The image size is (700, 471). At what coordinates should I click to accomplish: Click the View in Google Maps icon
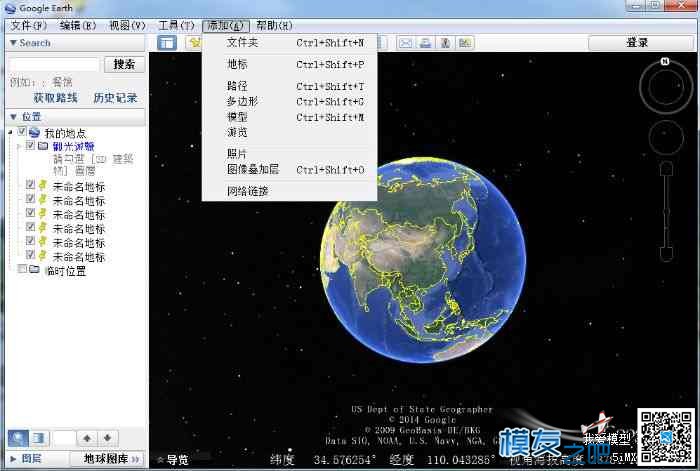(x=445, y=43)
